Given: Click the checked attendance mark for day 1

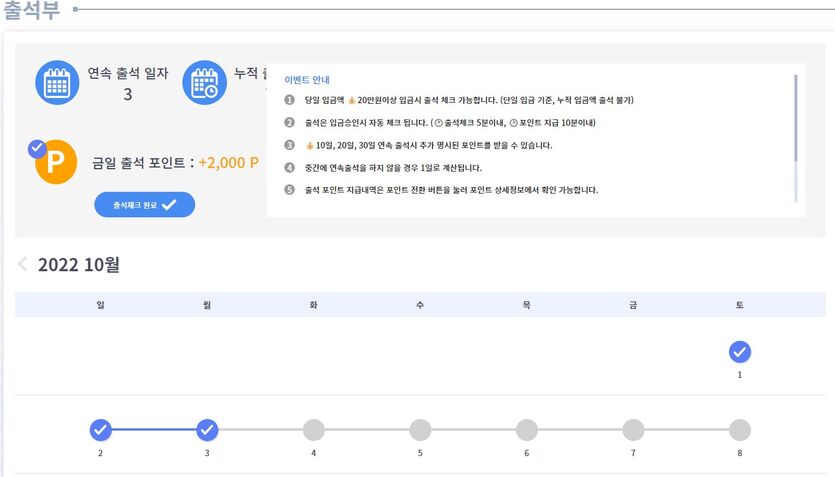Looking at the screenshot, I should pos(740,352).
